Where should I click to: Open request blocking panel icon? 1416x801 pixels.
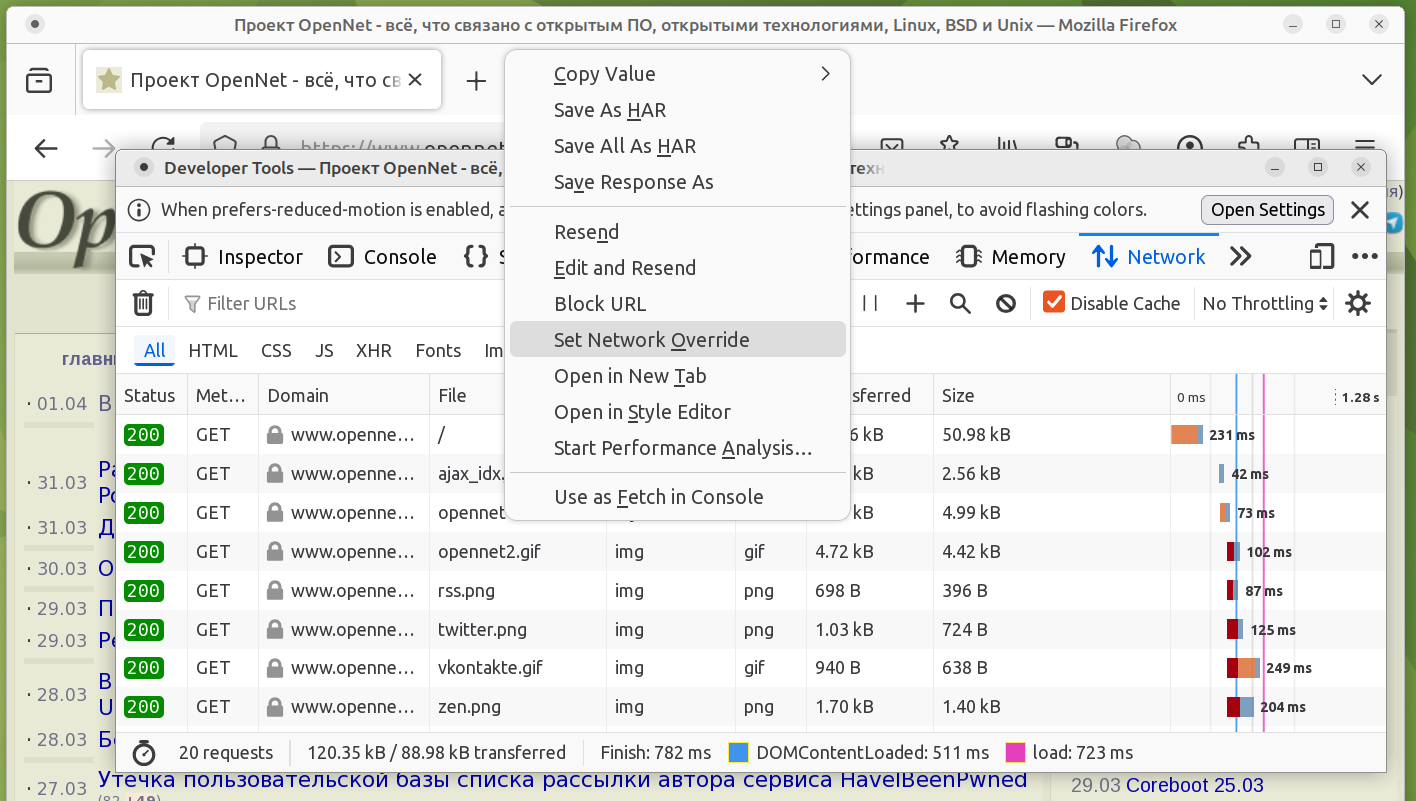(x=1006, y=303)
